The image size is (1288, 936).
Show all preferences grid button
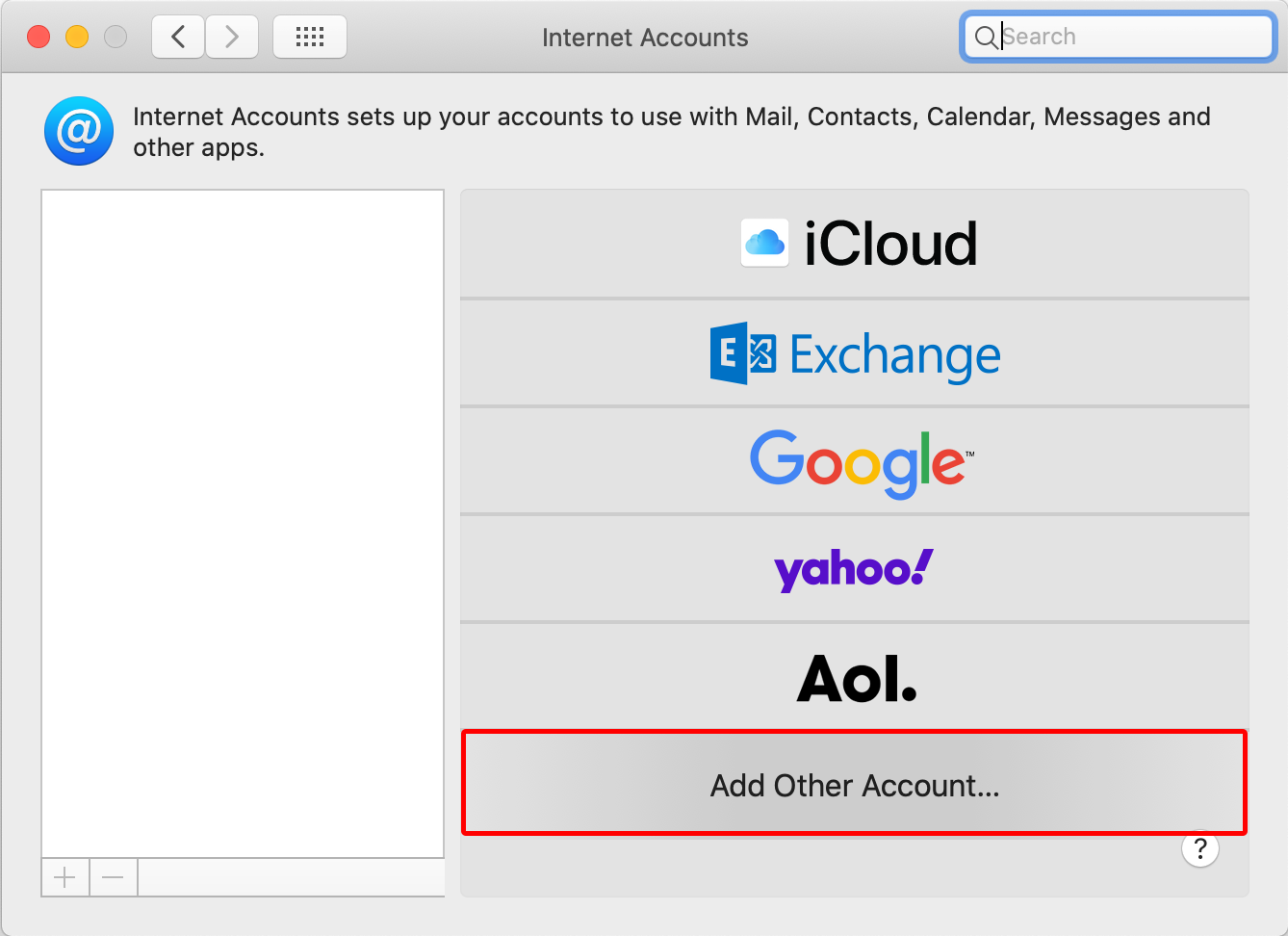(310, 38)
